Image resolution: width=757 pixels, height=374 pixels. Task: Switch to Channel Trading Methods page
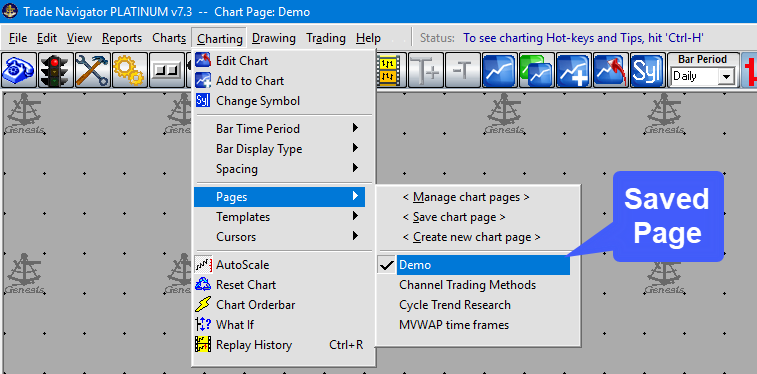467,285
